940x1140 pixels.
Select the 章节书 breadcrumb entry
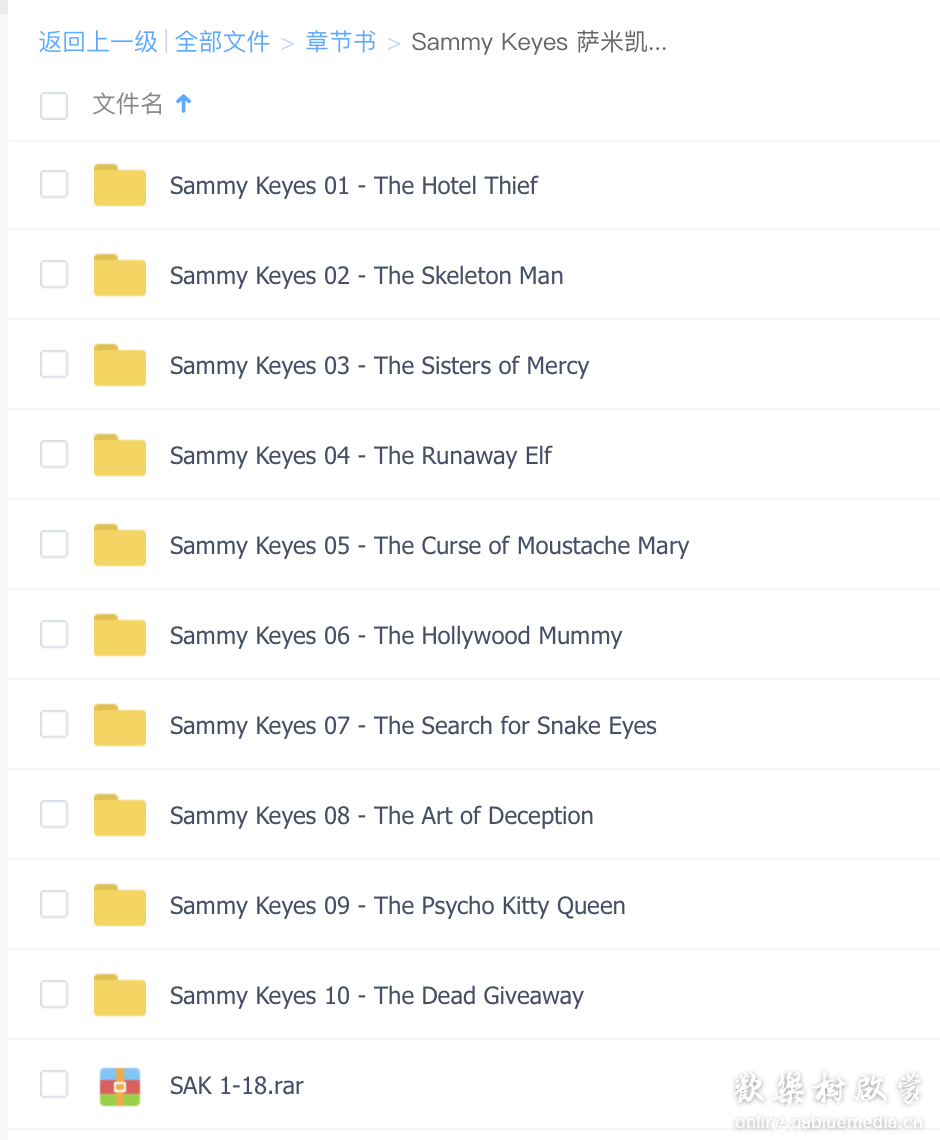340,42
